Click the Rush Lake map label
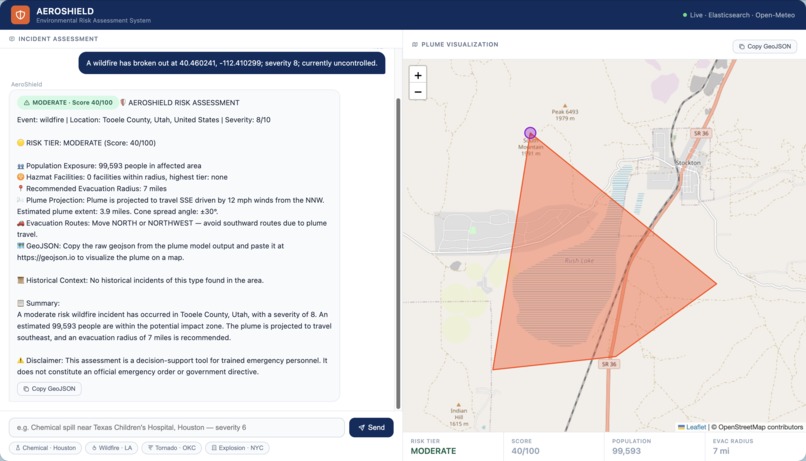 click(579, 261)
